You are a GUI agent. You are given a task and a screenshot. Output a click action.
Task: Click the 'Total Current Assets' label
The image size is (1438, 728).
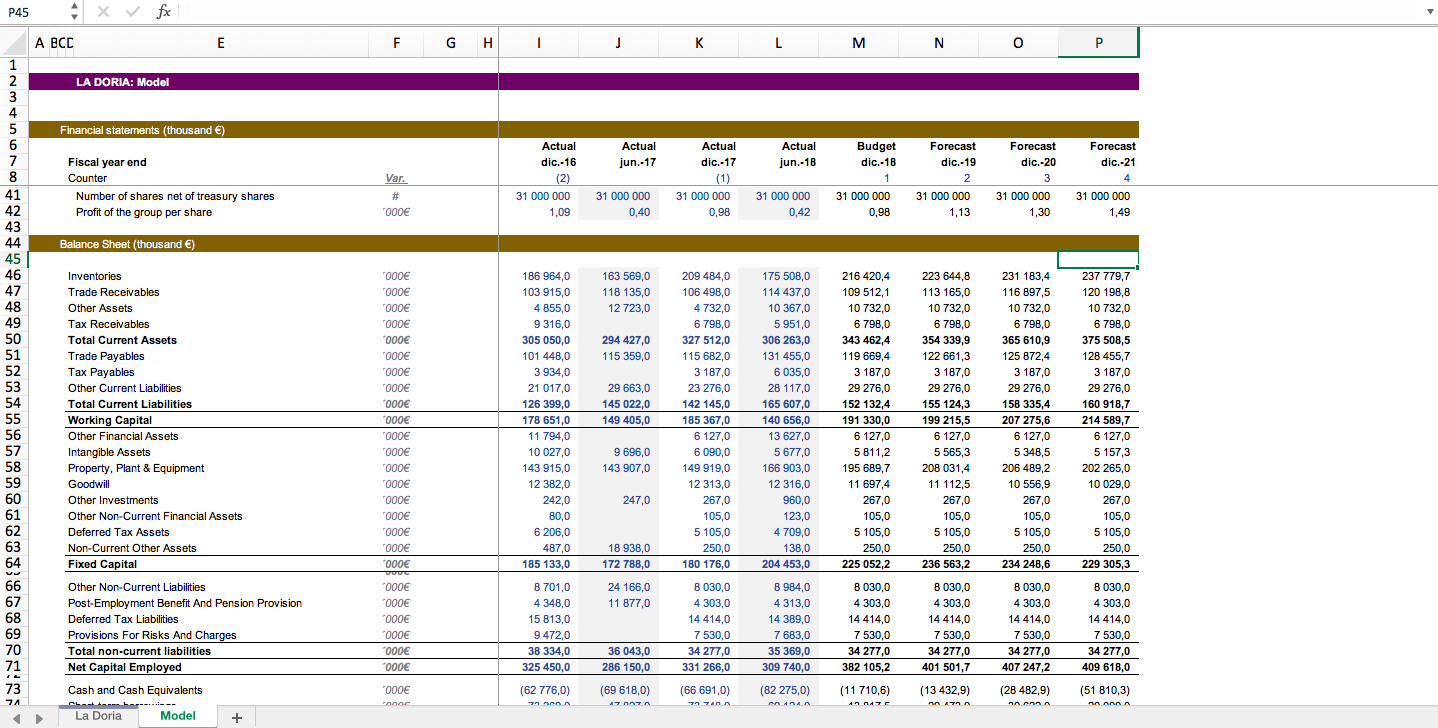click(122, 340)
